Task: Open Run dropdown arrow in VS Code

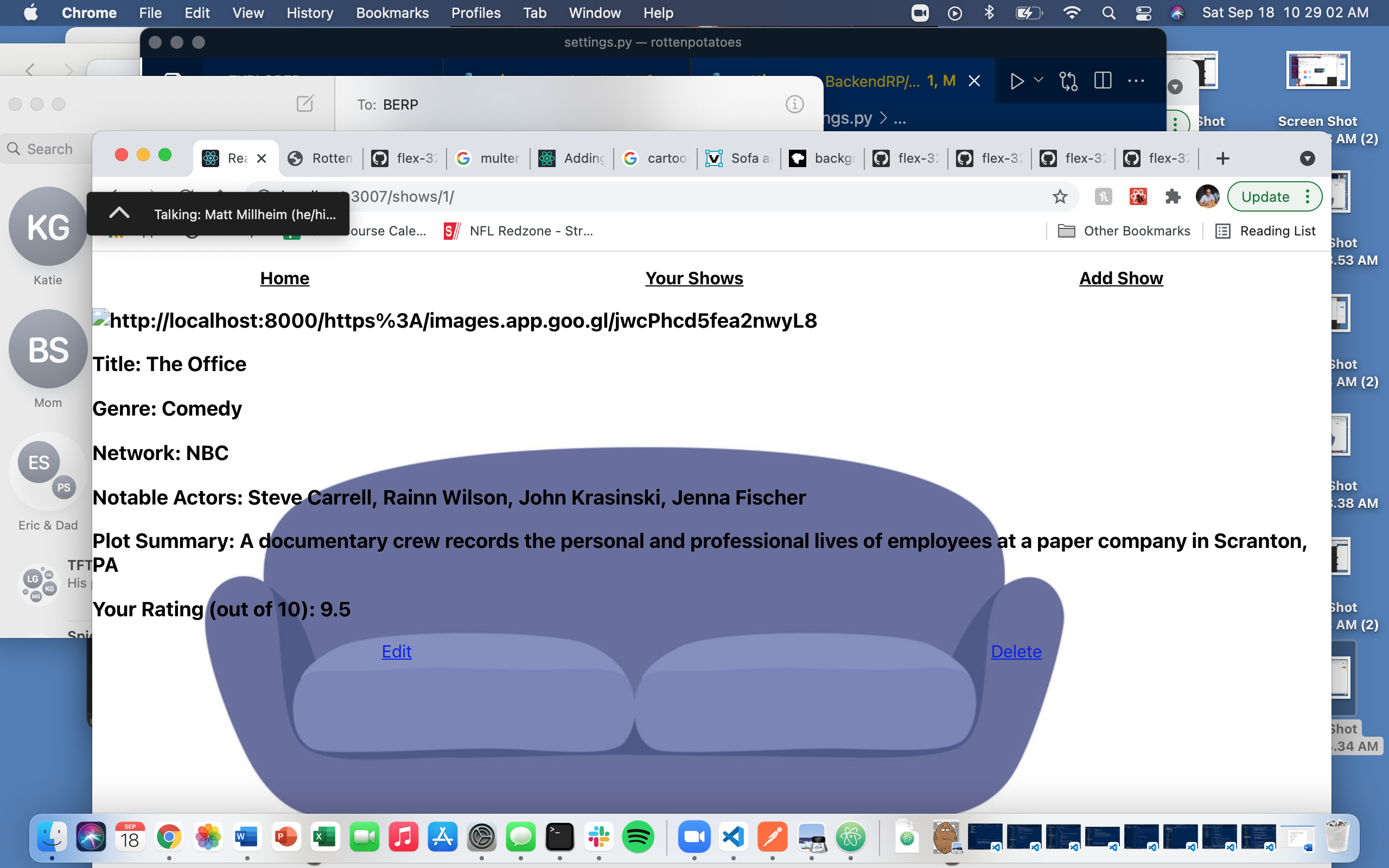Action: coord(1038,80)
